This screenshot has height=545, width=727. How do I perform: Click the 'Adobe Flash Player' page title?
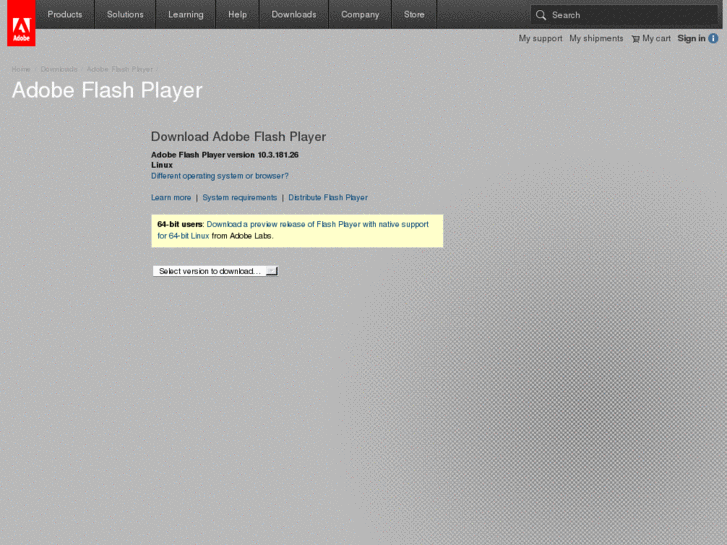point(107,90)
